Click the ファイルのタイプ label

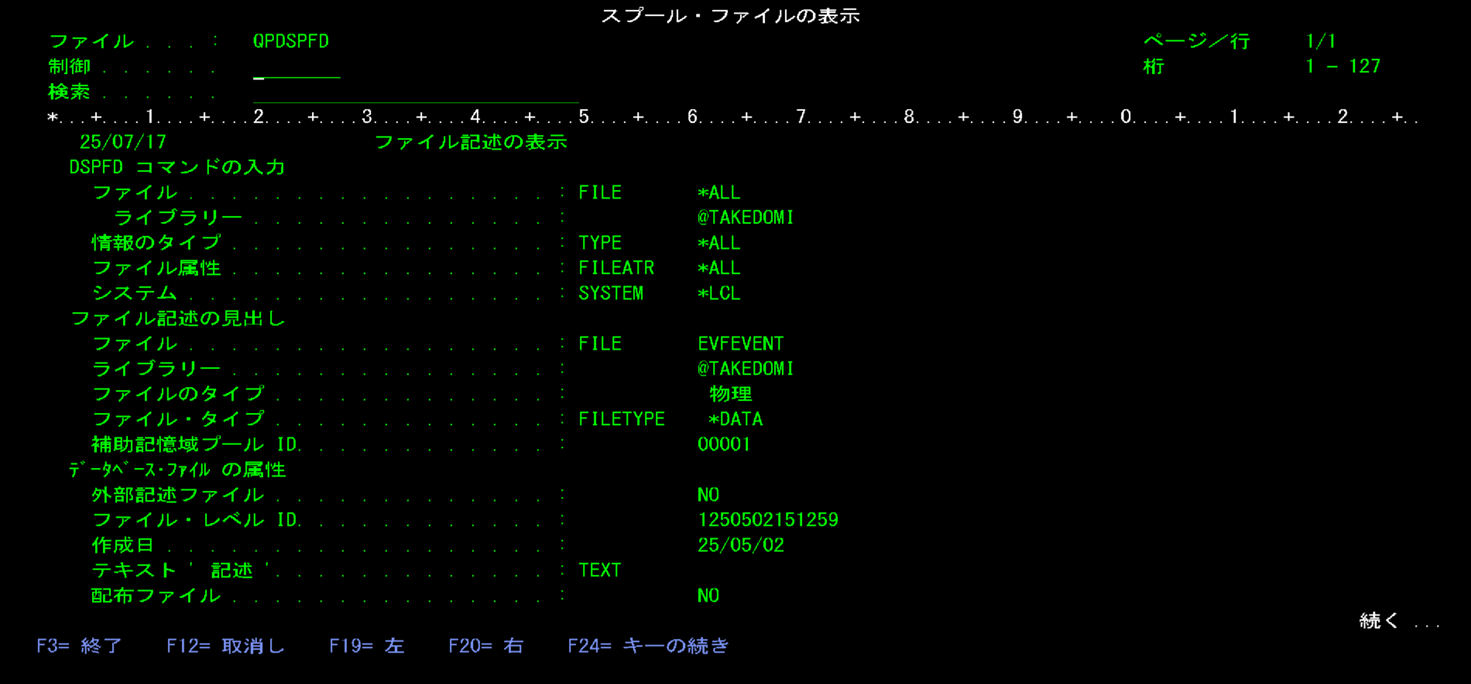point(177,394)
